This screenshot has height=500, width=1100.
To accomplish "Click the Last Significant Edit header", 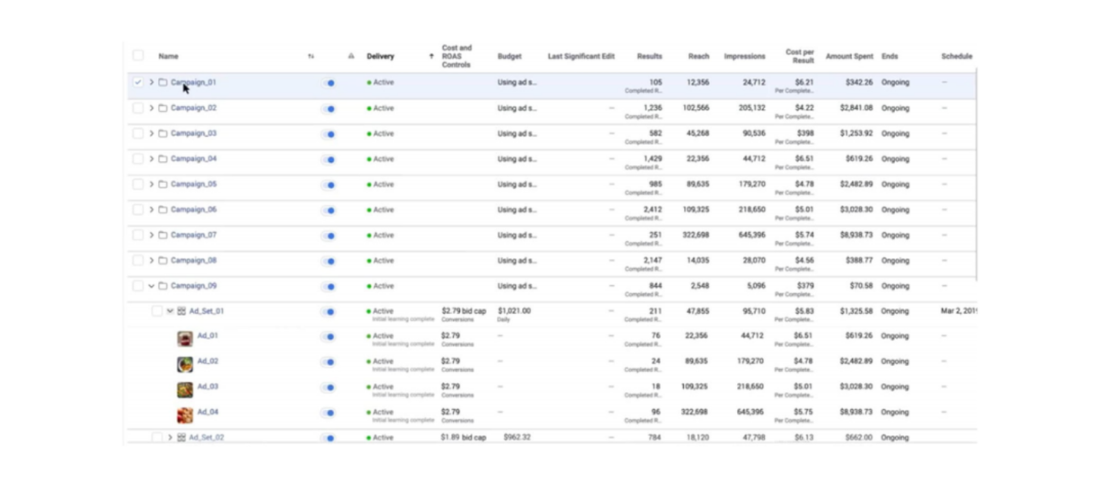I will pyautogui.click(x=581, y=56).
